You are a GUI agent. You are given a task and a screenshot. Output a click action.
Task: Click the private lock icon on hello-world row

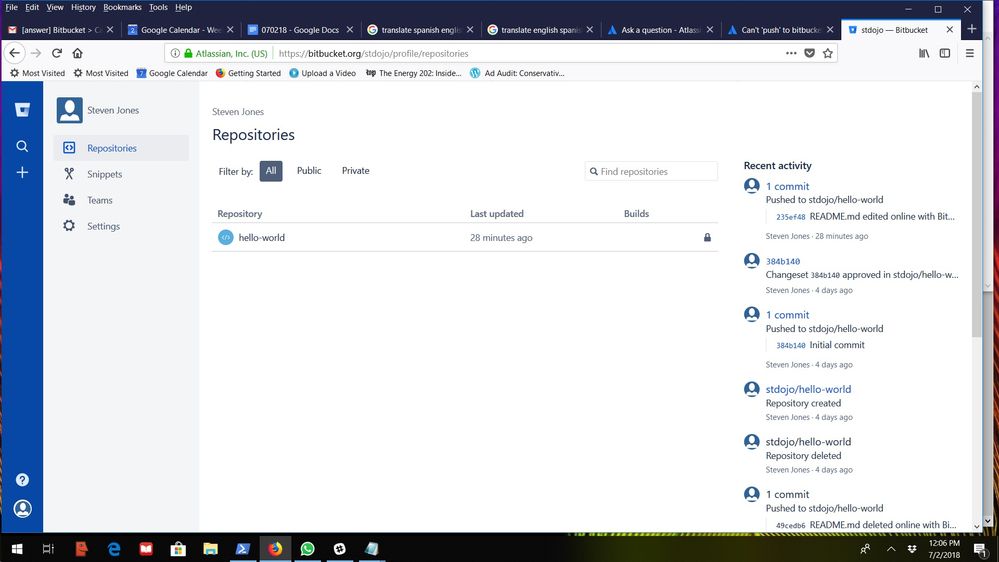pos(707,237)
